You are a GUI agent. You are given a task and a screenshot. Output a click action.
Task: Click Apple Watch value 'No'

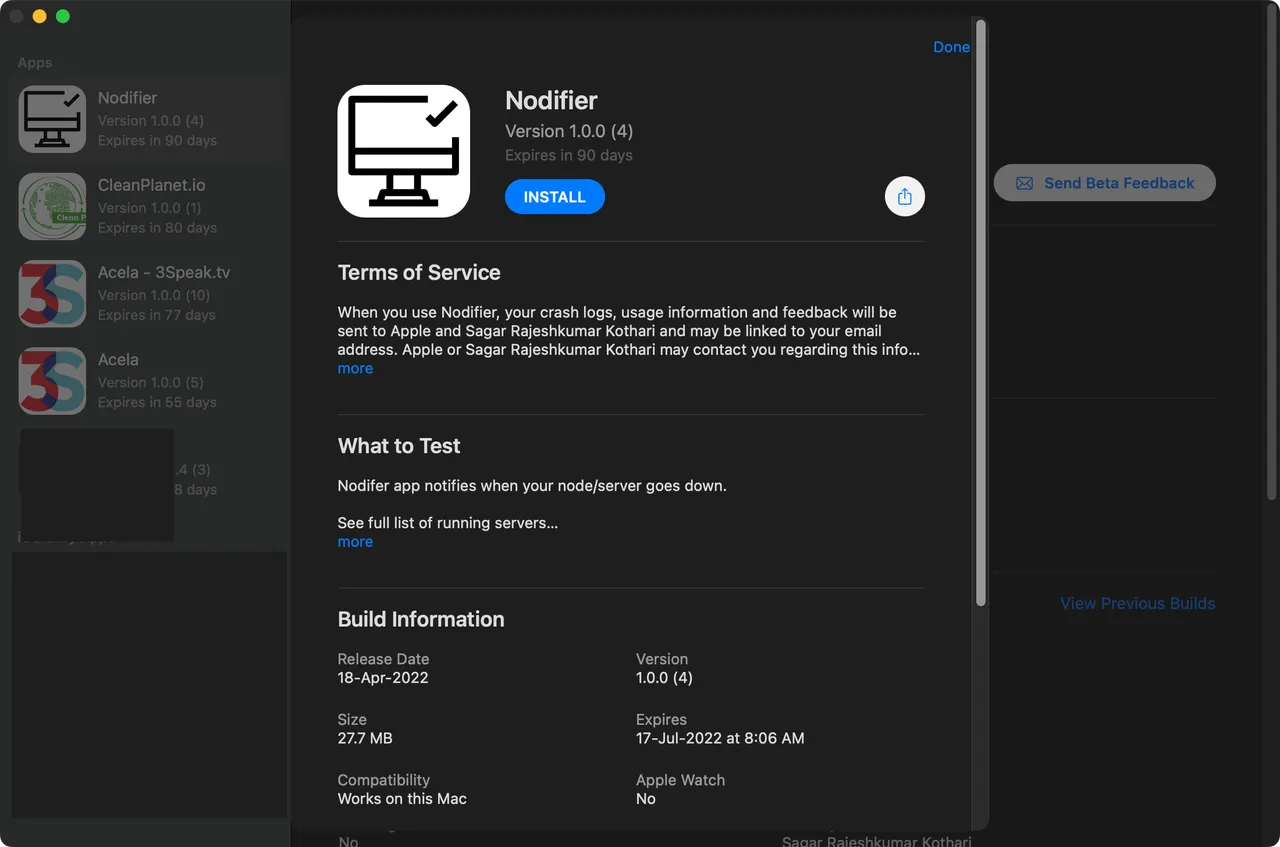(646, 798)
